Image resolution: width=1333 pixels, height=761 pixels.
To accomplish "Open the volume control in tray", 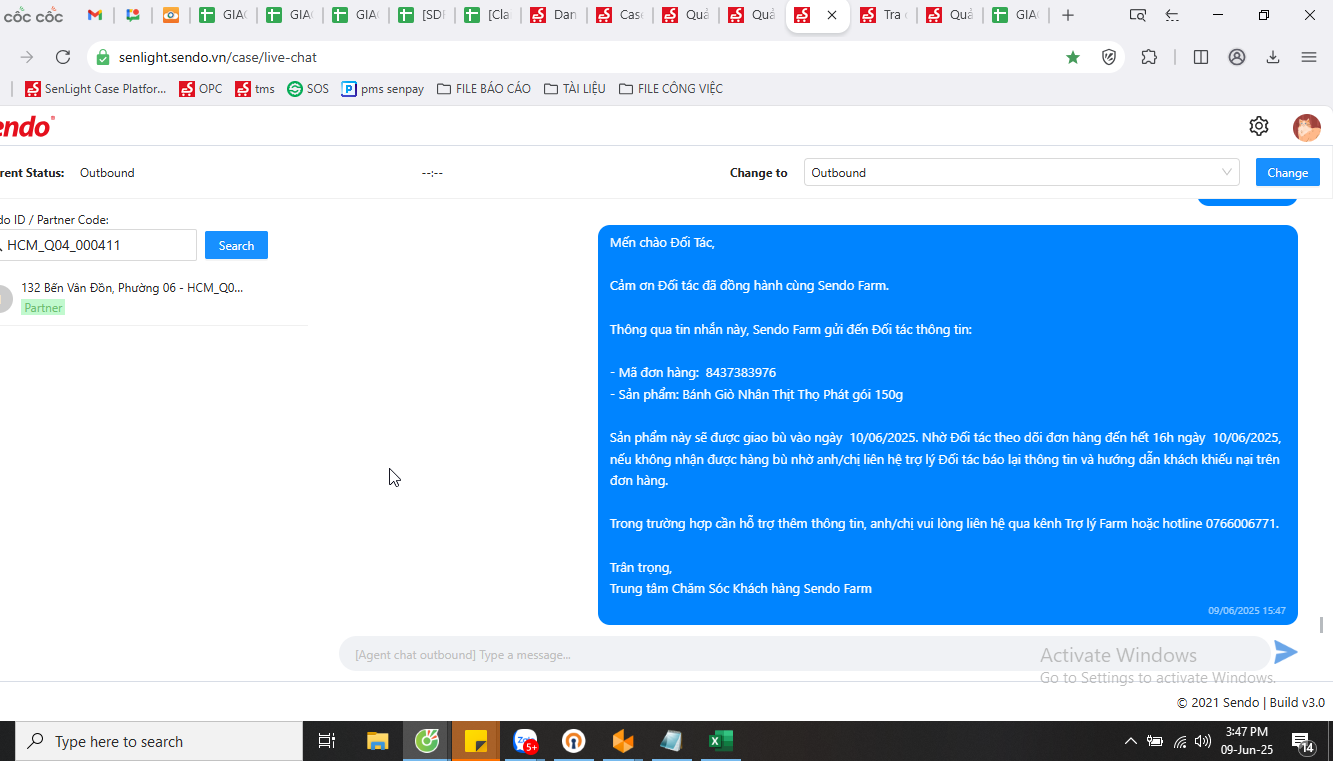I will (1203, 742).
